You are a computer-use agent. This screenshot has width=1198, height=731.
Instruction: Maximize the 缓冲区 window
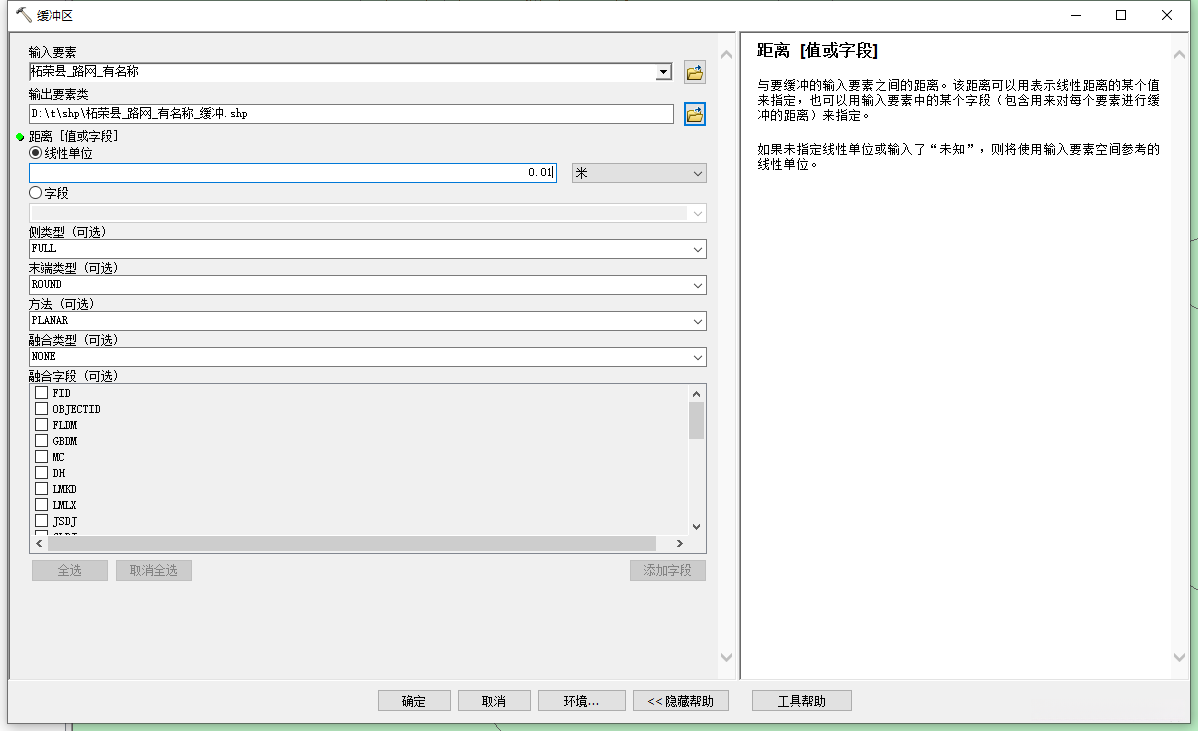[x=1121, y=15]
